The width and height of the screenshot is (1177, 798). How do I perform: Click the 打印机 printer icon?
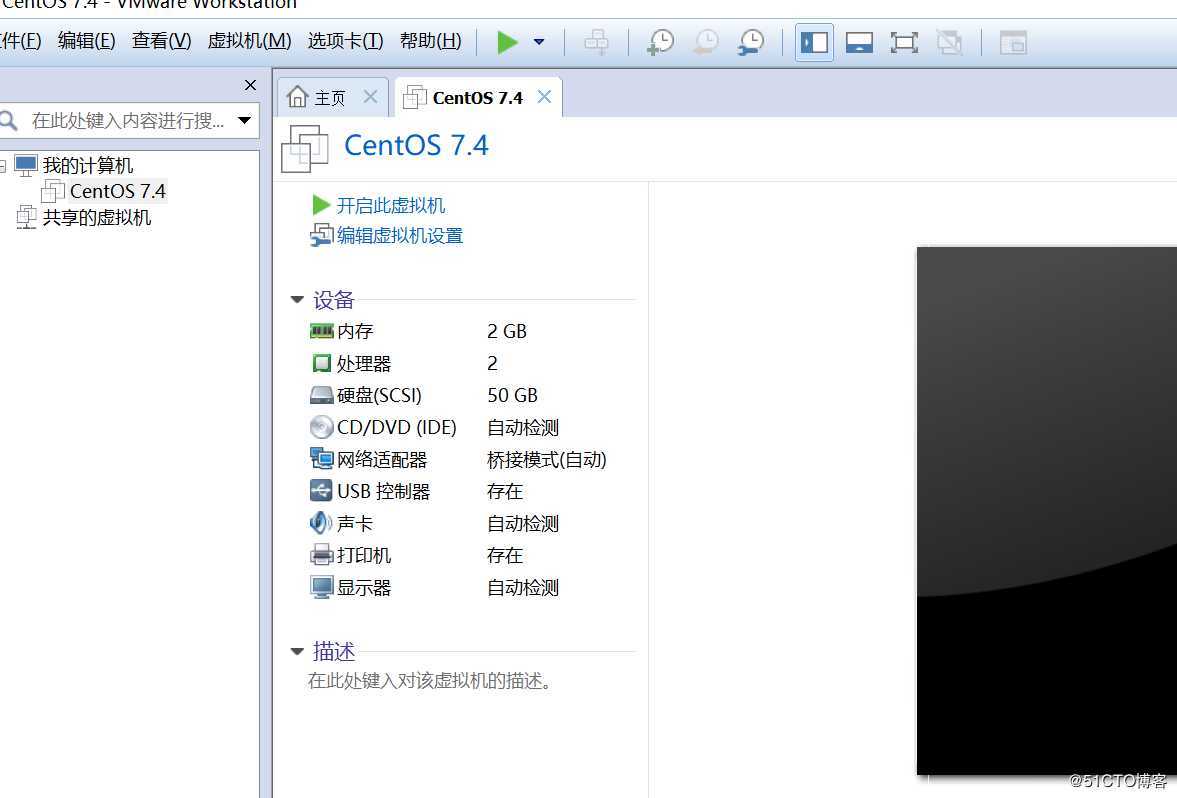pos(321,555)
